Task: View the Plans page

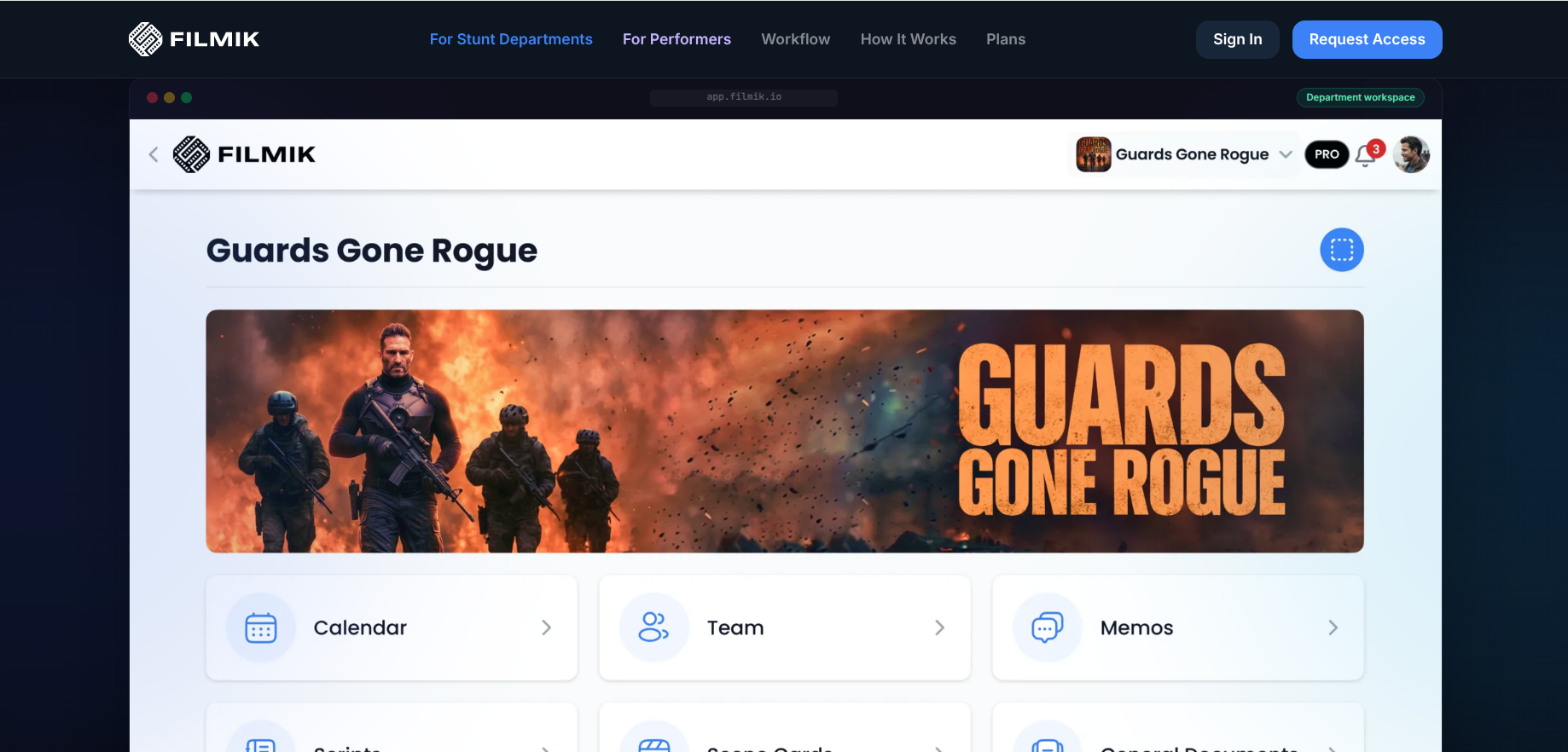Action: [1006, 39]
